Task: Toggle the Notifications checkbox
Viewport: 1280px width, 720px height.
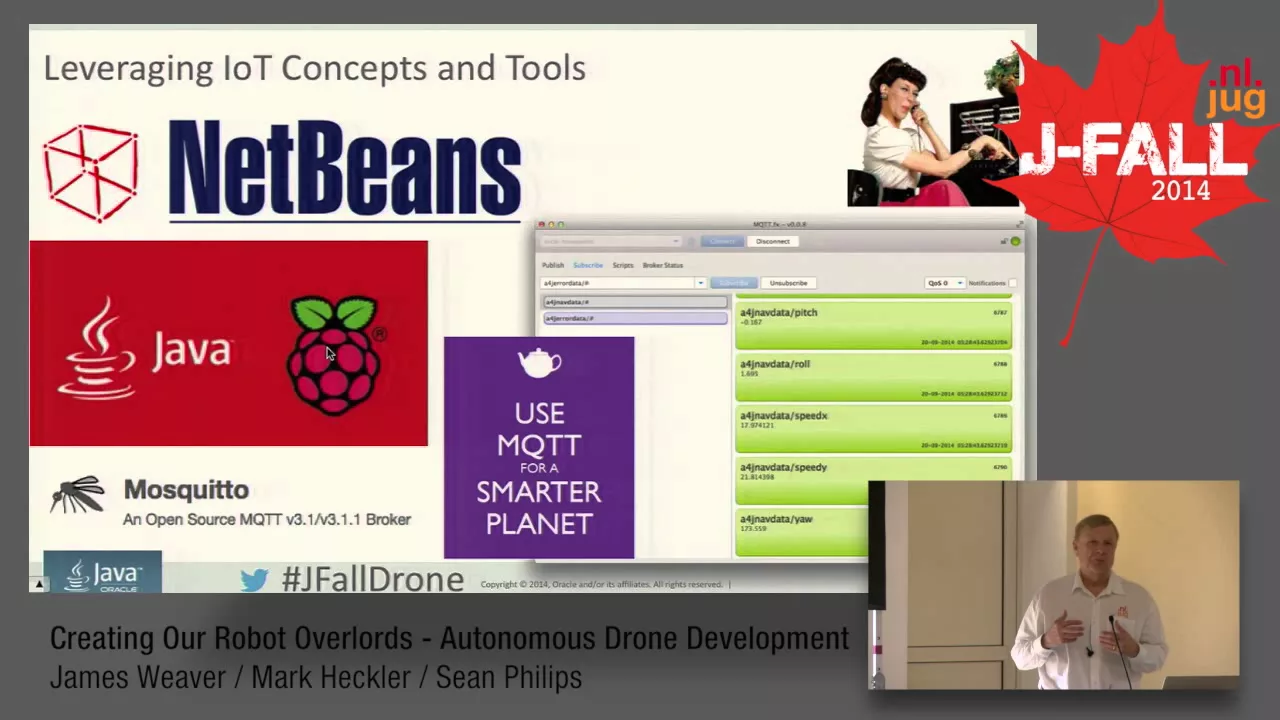Action: [x=1013, y=283]
